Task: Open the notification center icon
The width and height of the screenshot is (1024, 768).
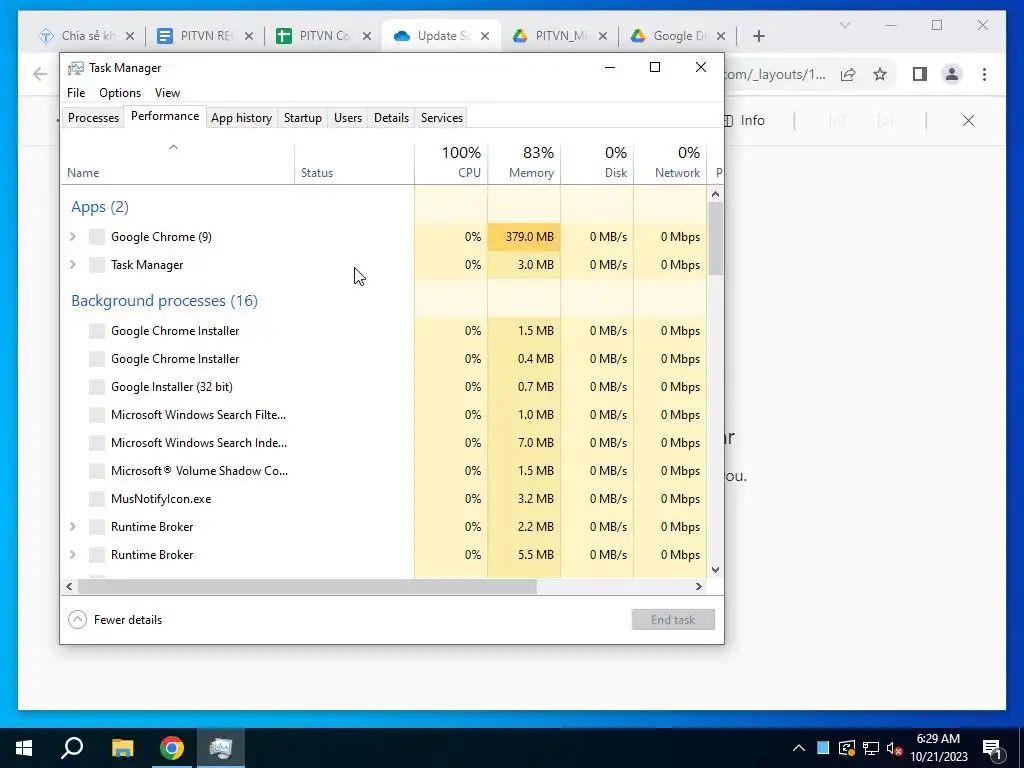Action: click(x=992, y=749)
